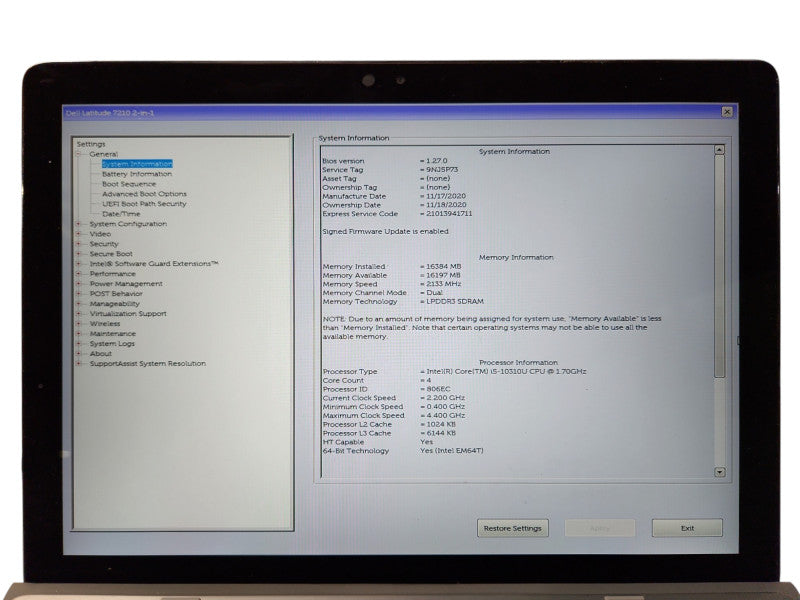The width and height of the screenshot is (800, 600).
Task: Select the Maintenance label
Action: 113,334
